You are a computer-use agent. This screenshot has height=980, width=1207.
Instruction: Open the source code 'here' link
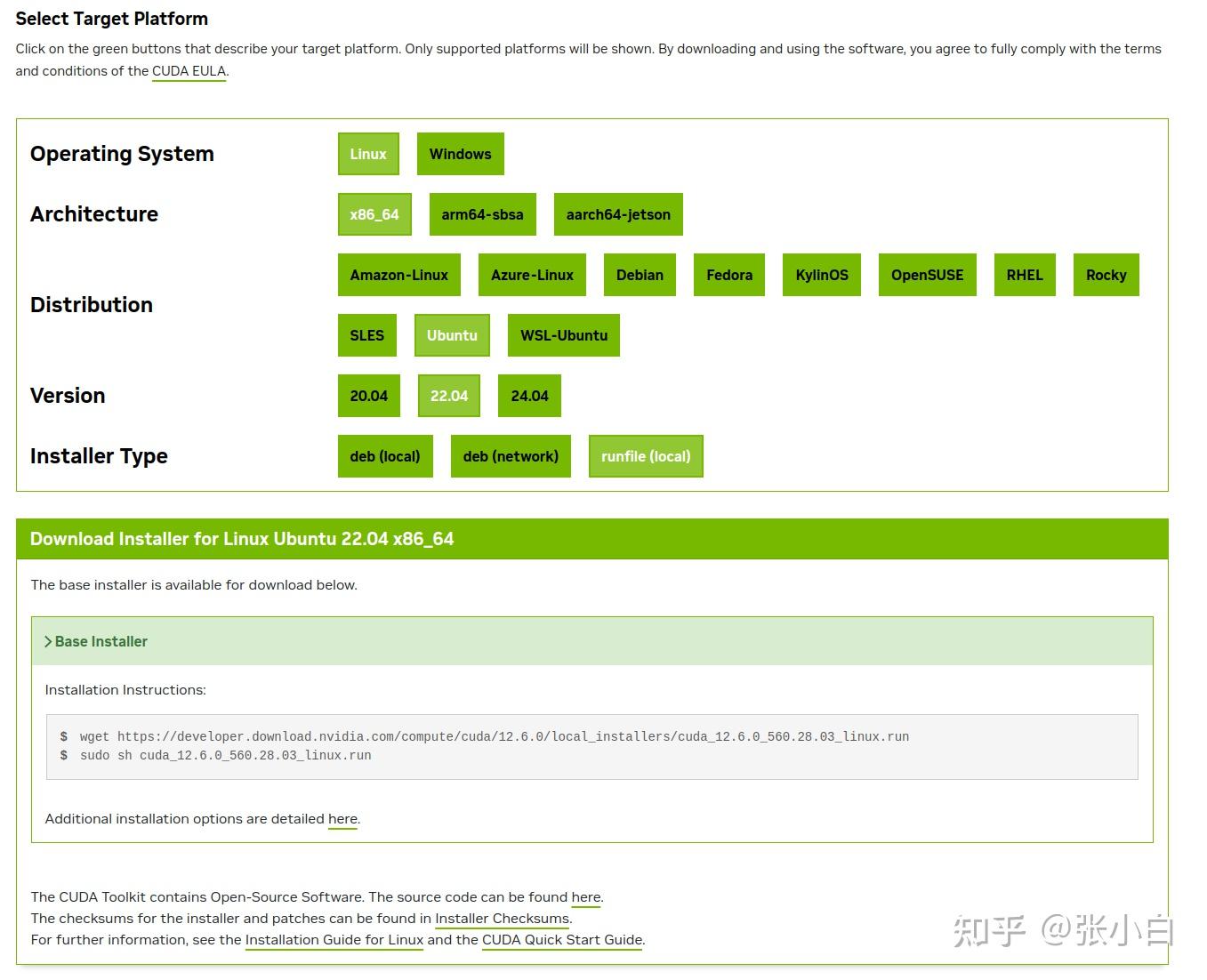pos(586,897)
